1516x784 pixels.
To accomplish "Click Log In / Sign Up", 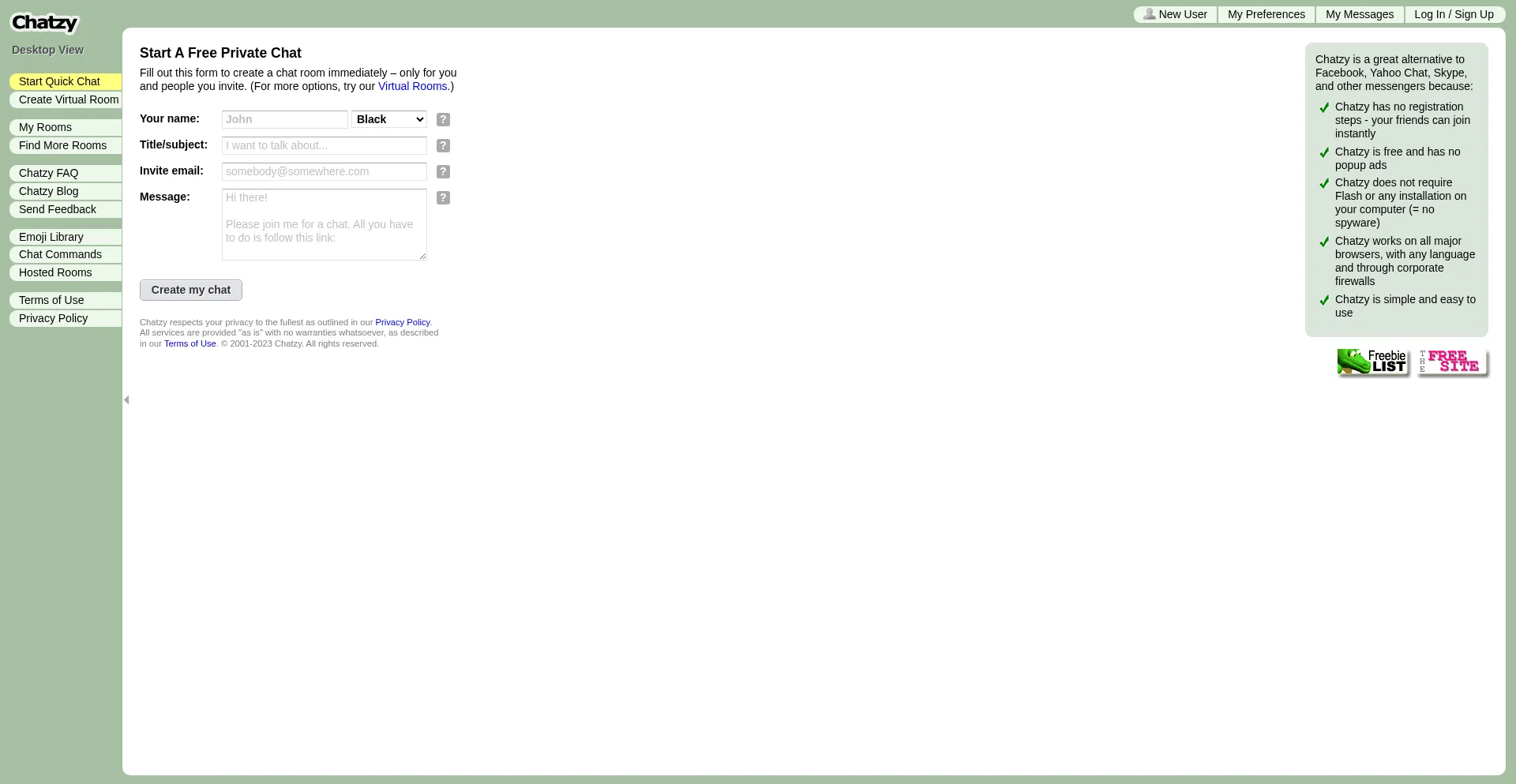I will click(x=1454, y=14).
